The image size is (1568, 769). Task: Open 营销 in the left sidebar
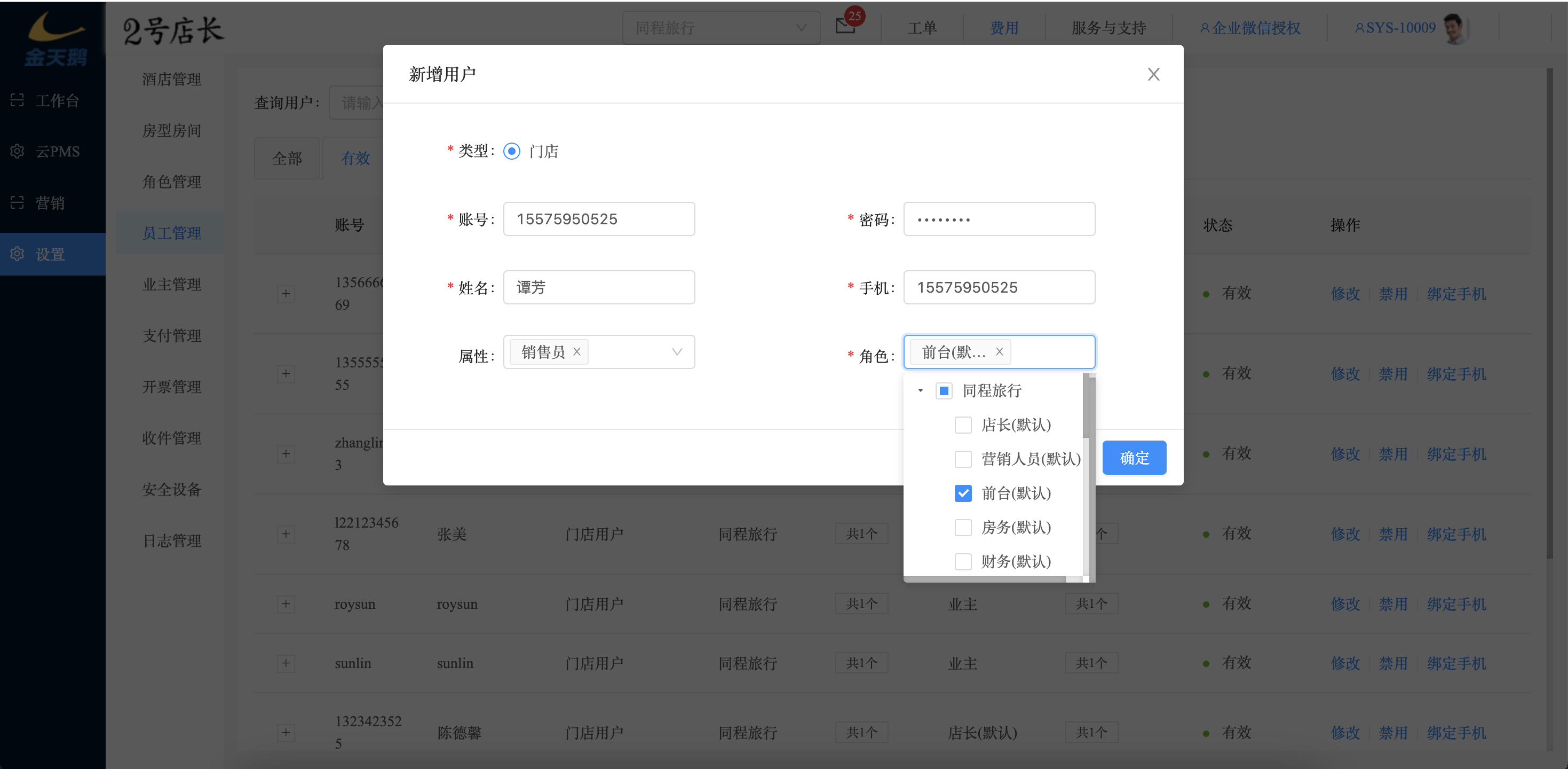(x=53, y=203)
